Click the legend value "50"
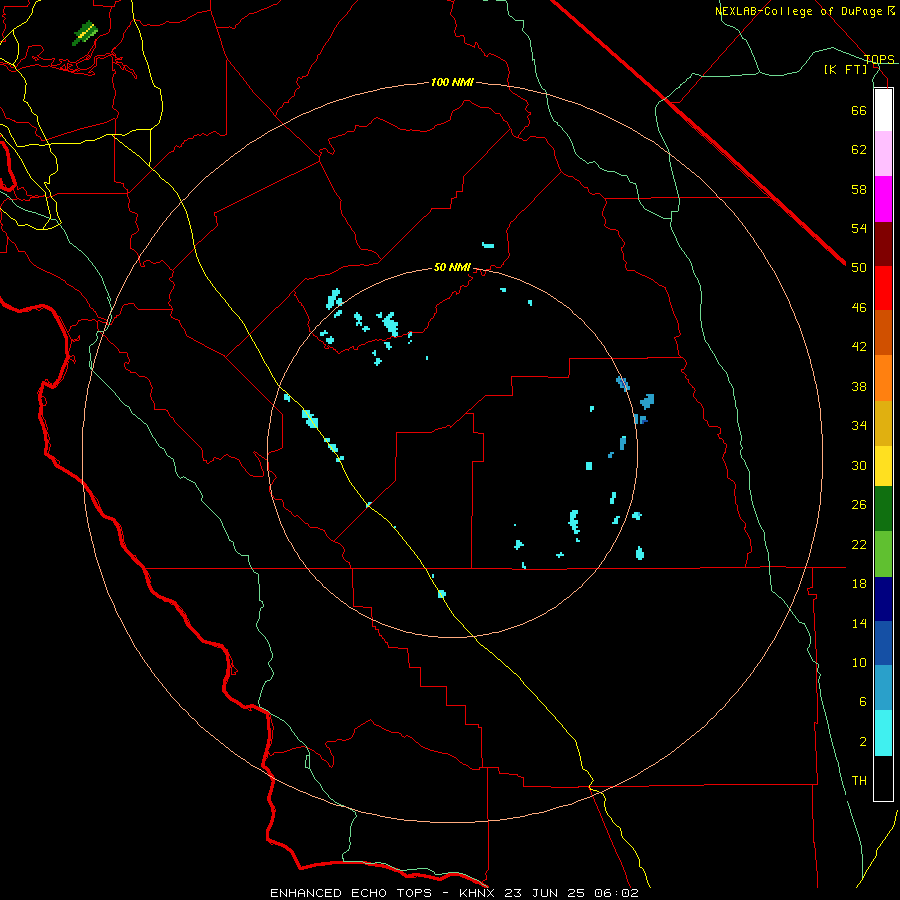Viewport: 900px width, 900px height. click(x=859, y=268)
